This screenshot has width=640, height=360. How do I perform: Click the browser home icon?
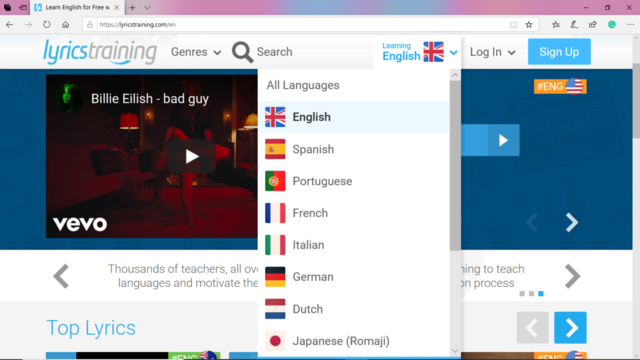click(65, 24)
